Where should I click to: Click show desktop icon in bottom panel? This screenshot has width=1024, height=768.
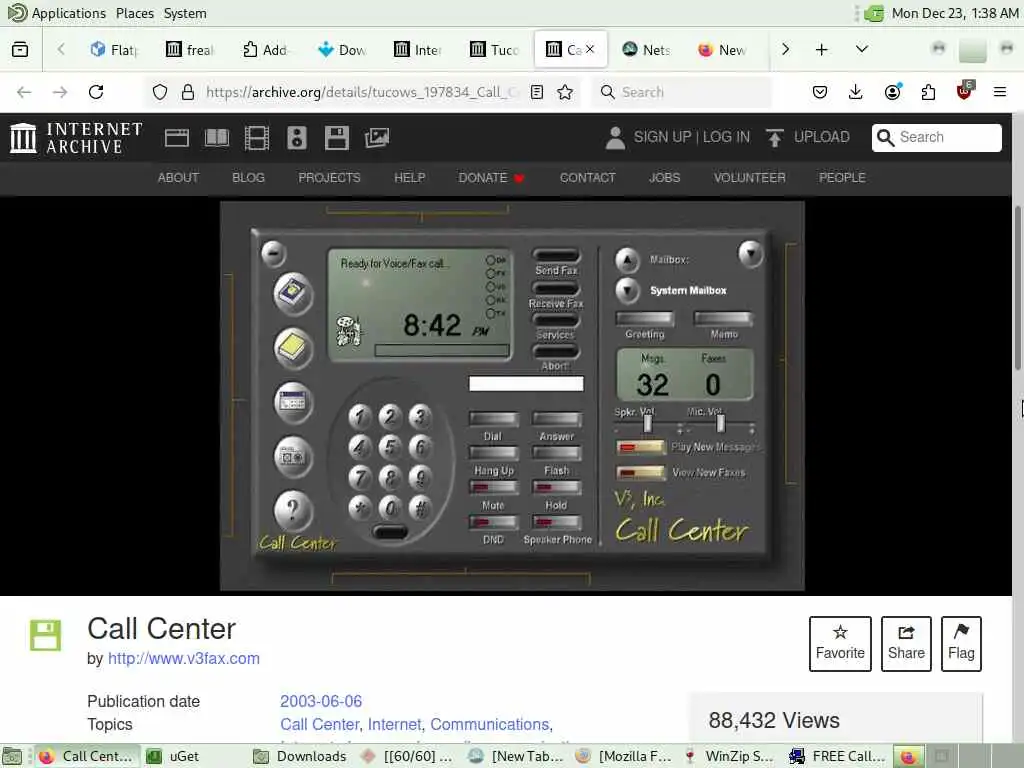point(12,756)
